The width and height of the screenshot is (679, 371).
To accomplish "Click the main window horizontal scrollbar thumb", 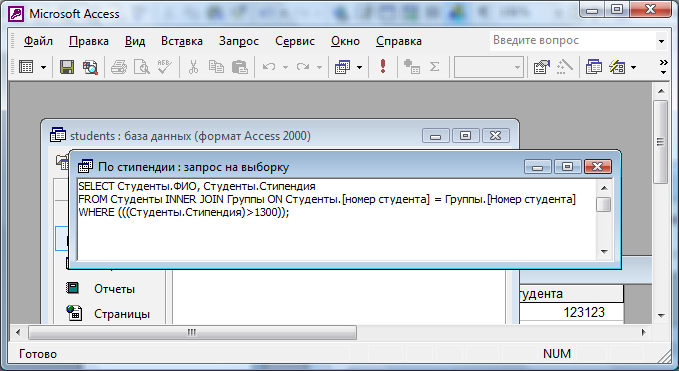I will pyautogui.click(x=192, y=332).
